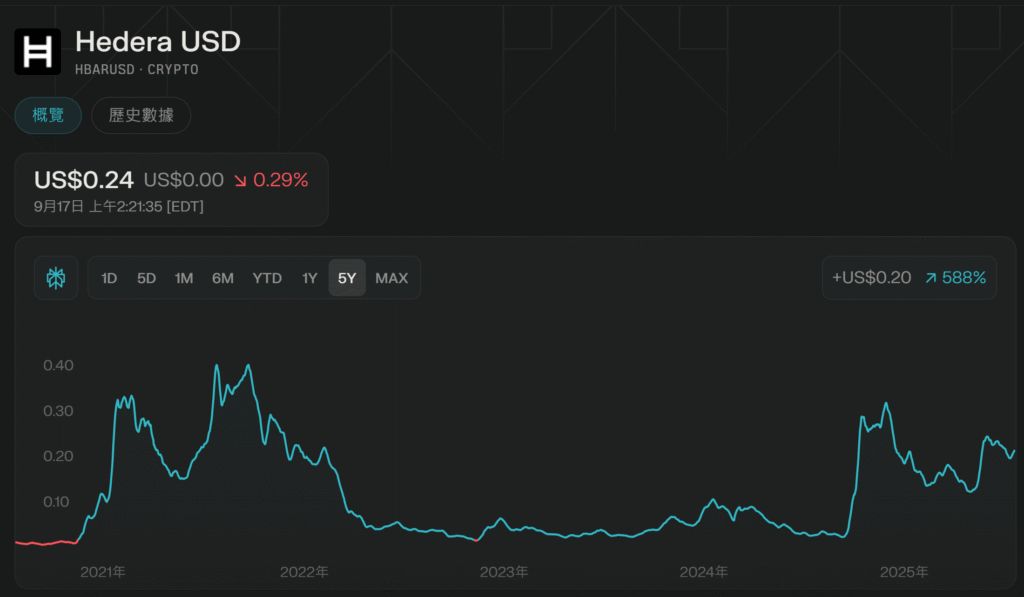This screenshot has width=1024, height=597.
Task: Select the 5D time range
Action: point(146,278)
